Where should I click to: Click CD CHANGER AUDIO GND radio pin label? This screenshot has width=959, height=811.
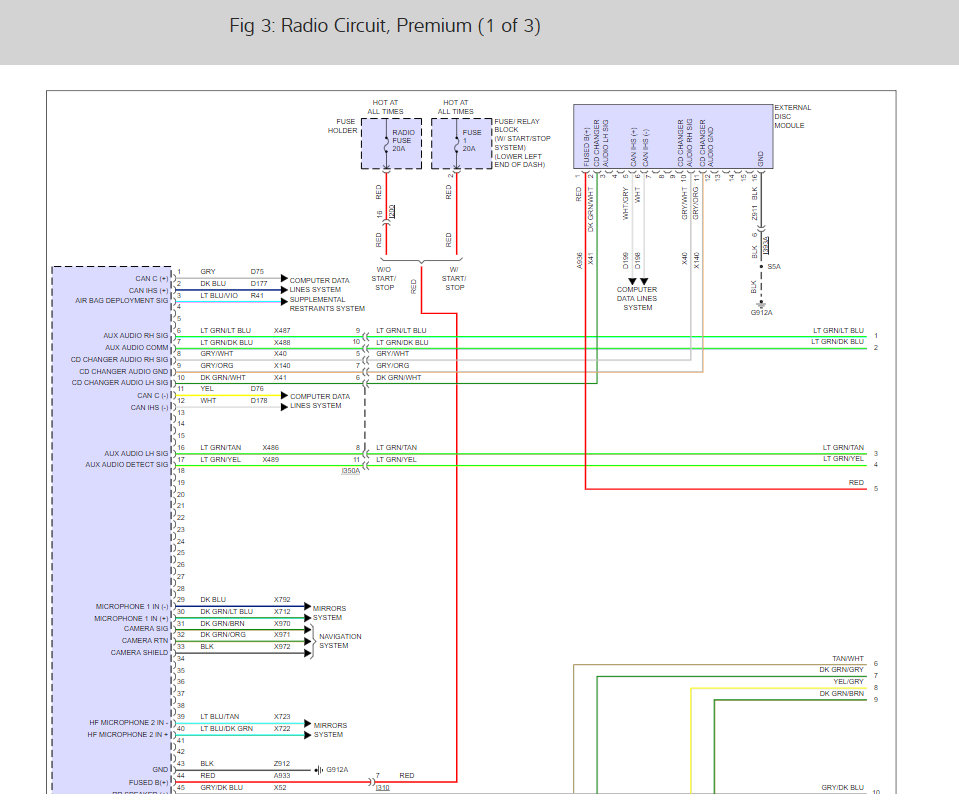(124, 371)
